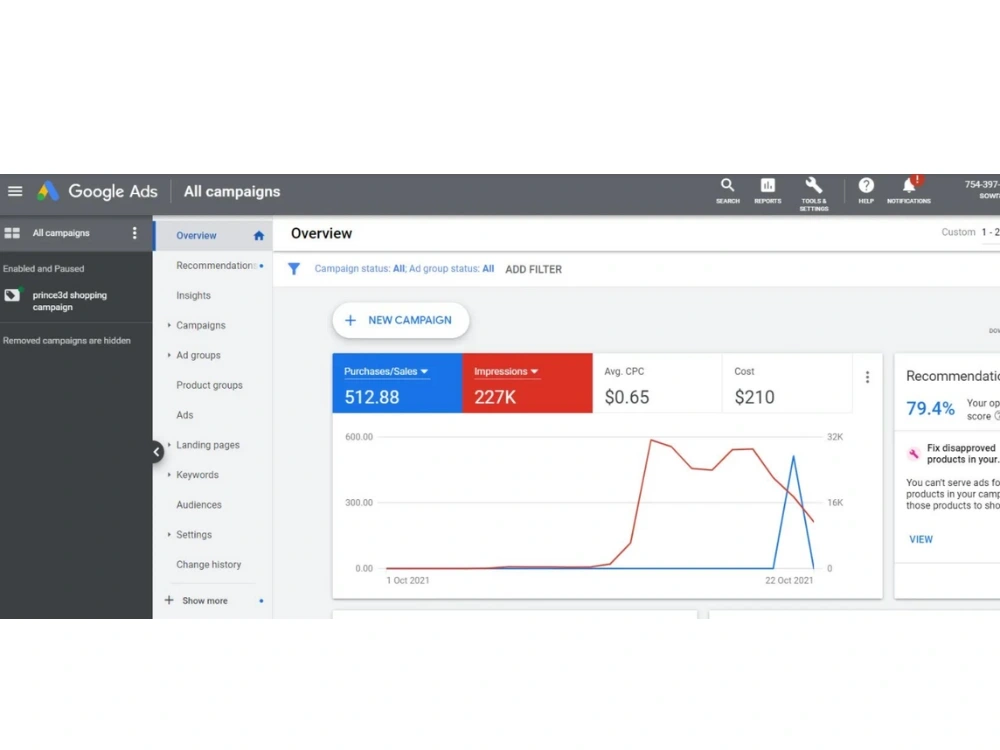Expand the Landing pages nav section
This screenshot has height=750, width=1000.
(169, 445)
